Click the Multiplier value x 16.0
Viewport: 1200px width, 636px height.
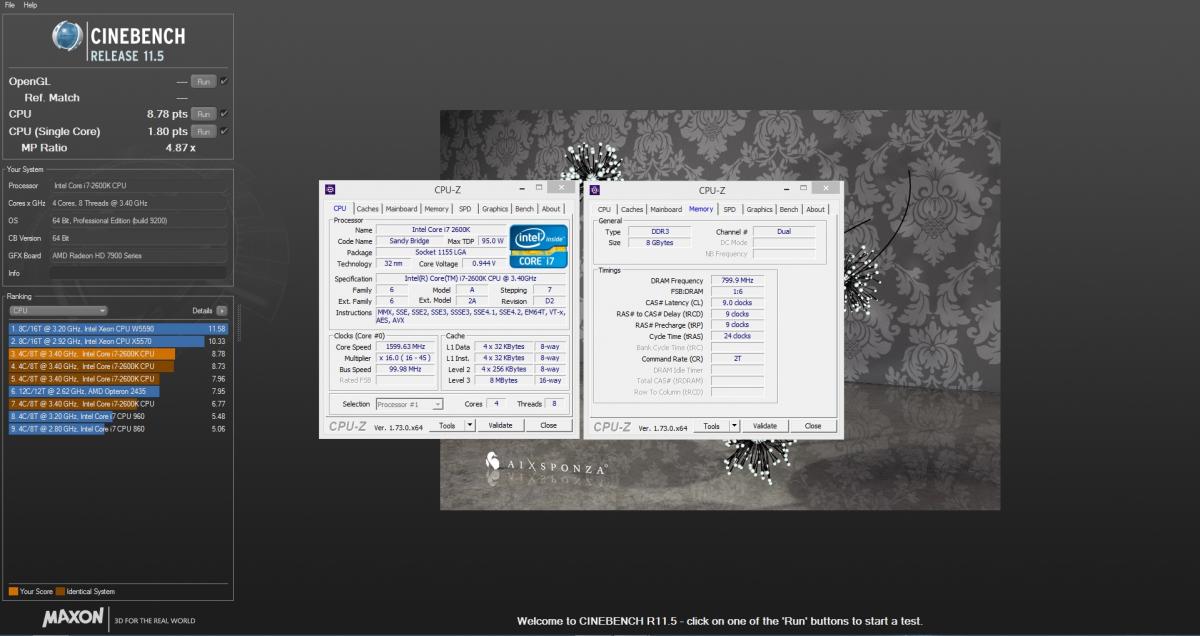tap(404, 357)
